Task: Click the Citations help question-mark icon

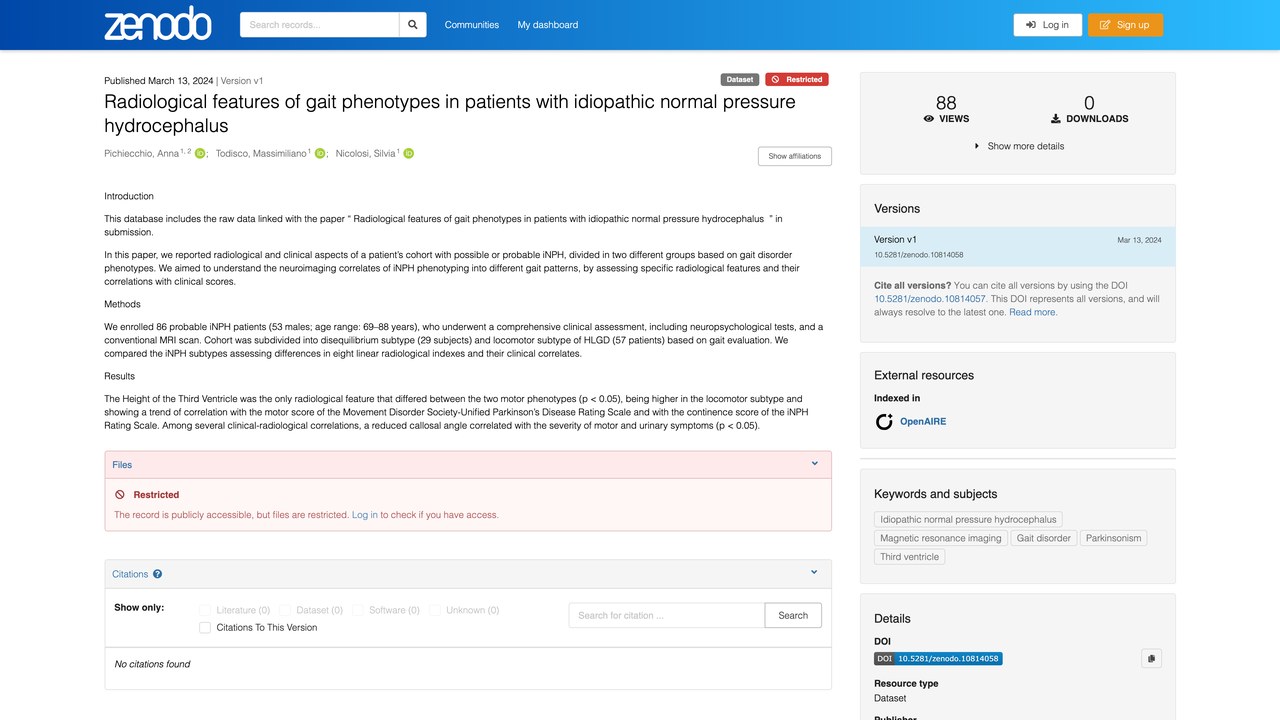Action: 158,574
